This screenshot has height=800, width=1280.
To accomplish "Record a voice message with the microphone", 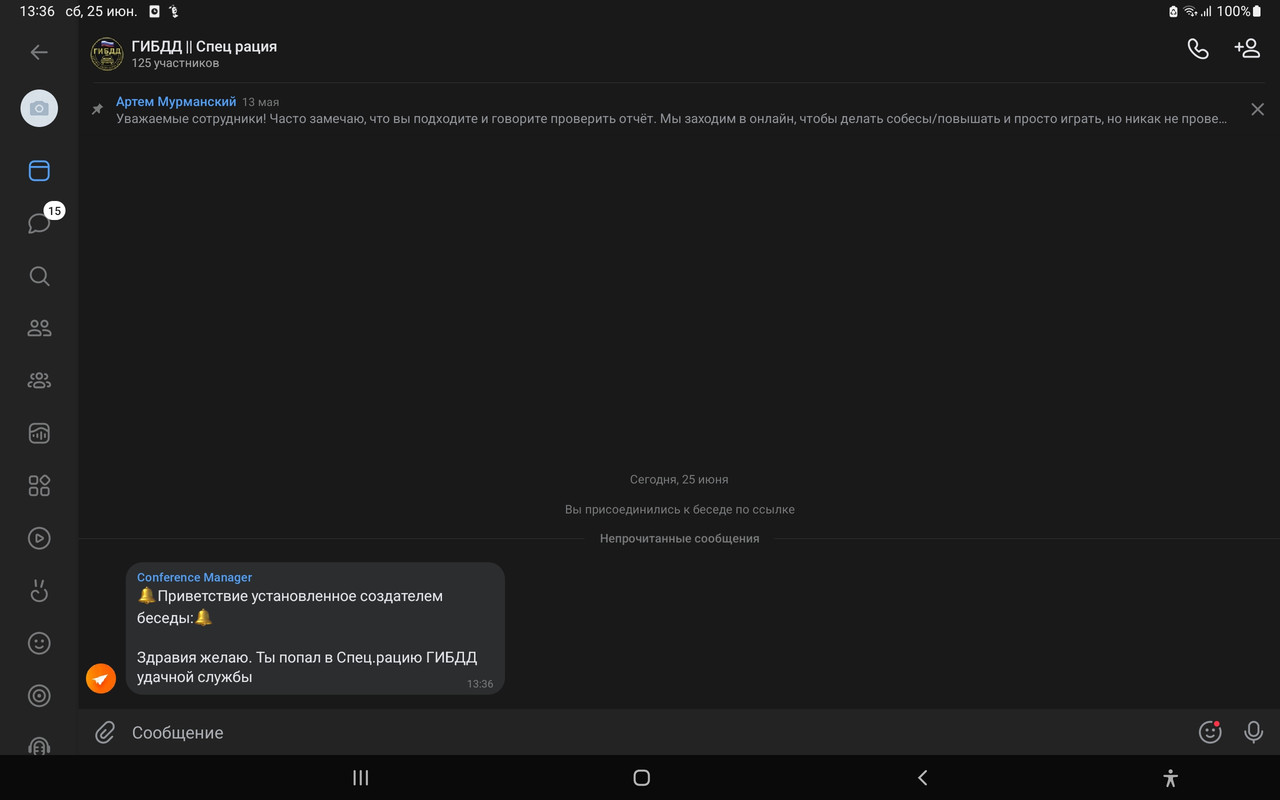I will [1253, 732].
